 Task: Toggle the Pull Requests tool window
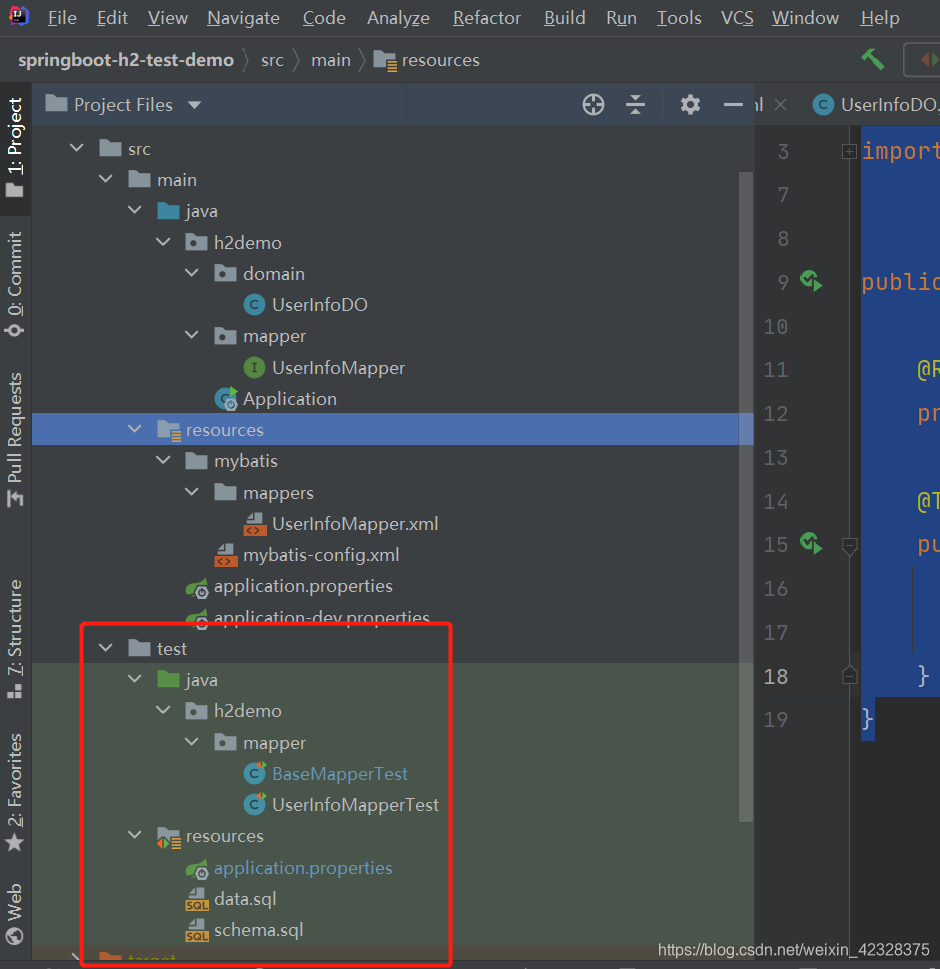tap(15, 439)
